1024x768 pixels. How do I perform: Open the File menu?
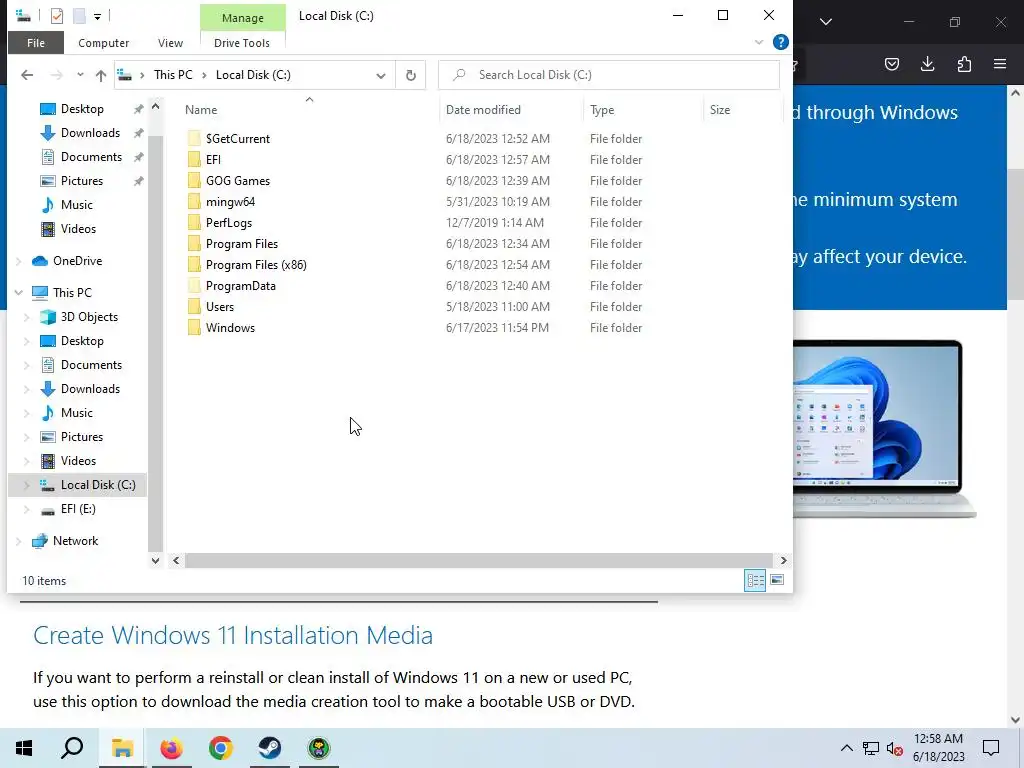pyautogui.click(x=36, y=43)
